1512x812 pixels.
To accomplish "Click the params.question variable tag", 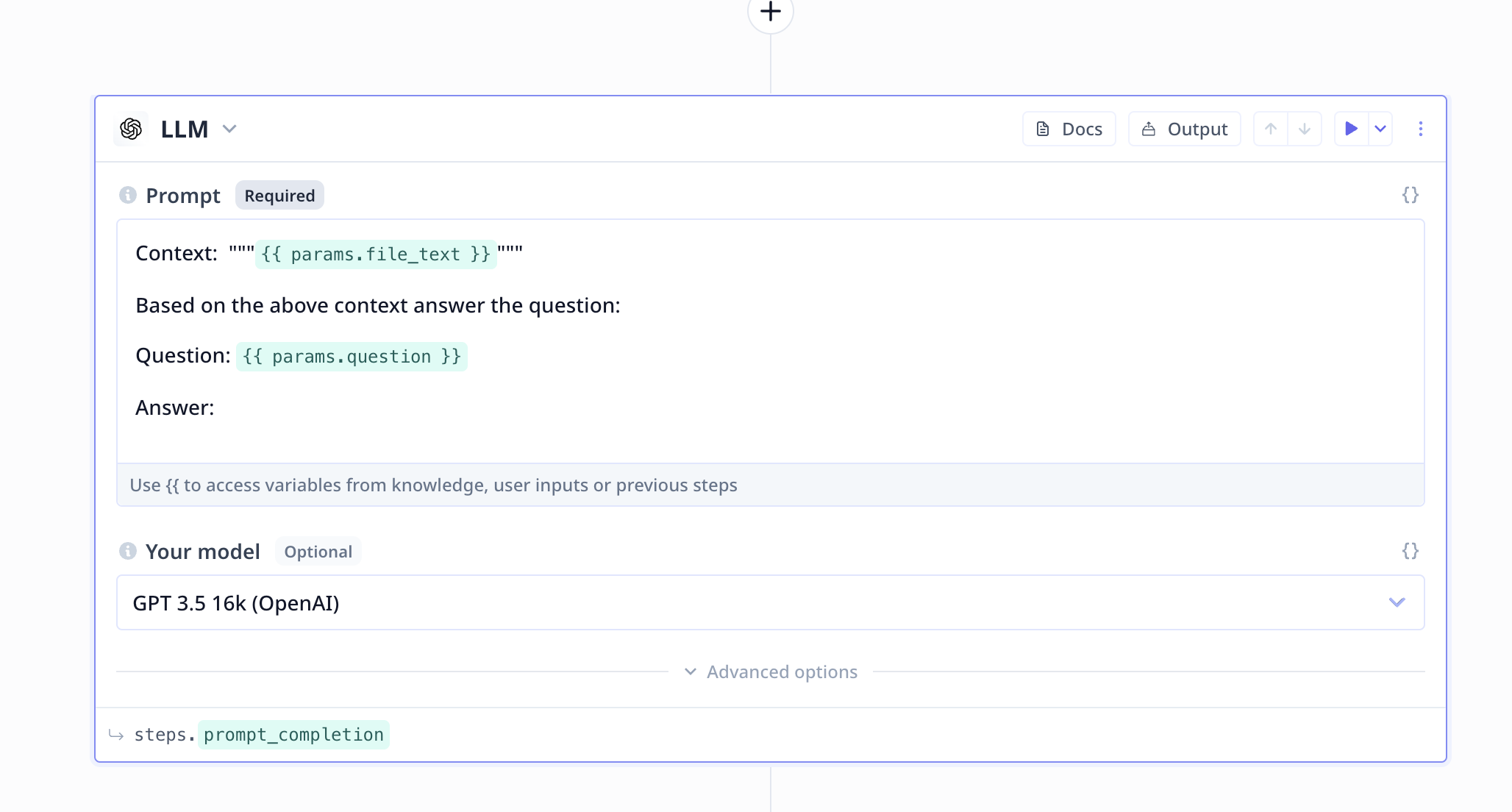I will (352, 357).
